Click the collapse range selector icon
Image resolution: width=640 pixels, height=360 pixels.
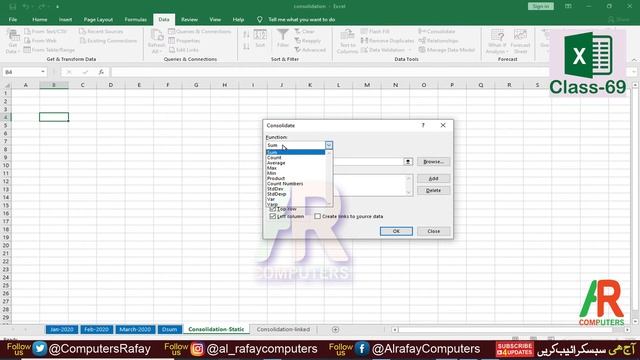408,162
